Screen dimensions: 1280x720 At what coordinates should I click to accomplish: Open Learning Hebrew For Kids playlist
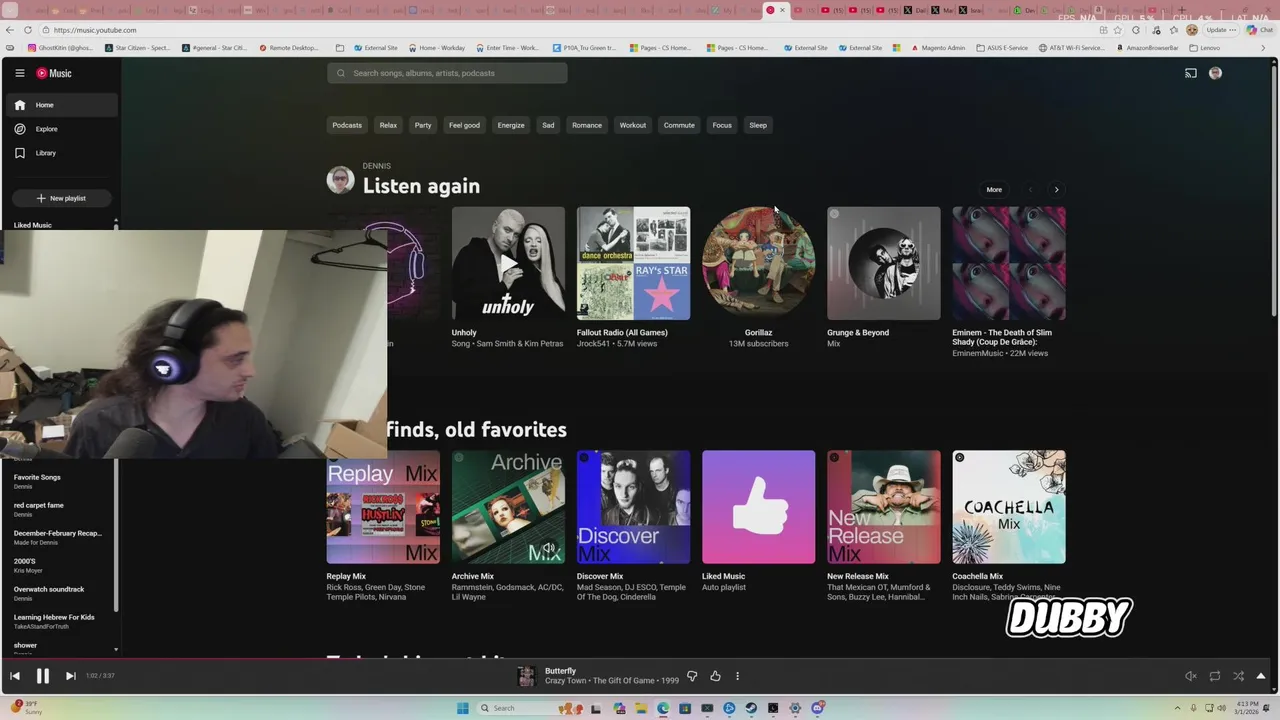[60, 621]
